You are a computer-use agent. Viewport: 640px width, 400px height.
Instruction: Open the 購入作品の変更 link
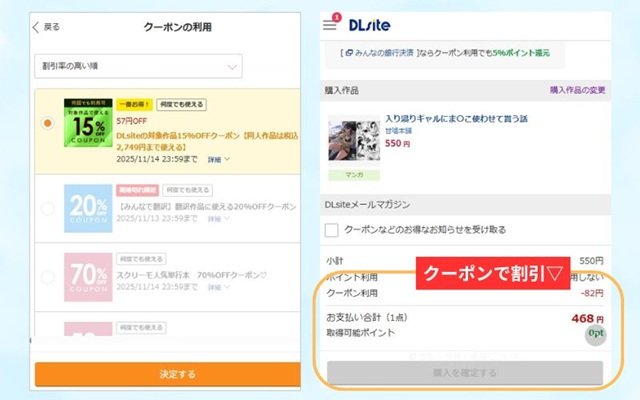577,90
